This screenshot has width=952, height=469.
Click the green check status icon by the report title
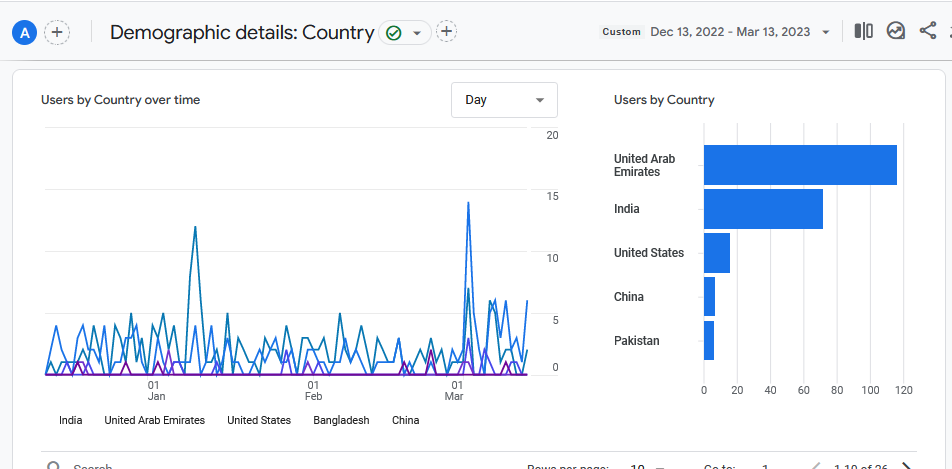pos(393,33)
